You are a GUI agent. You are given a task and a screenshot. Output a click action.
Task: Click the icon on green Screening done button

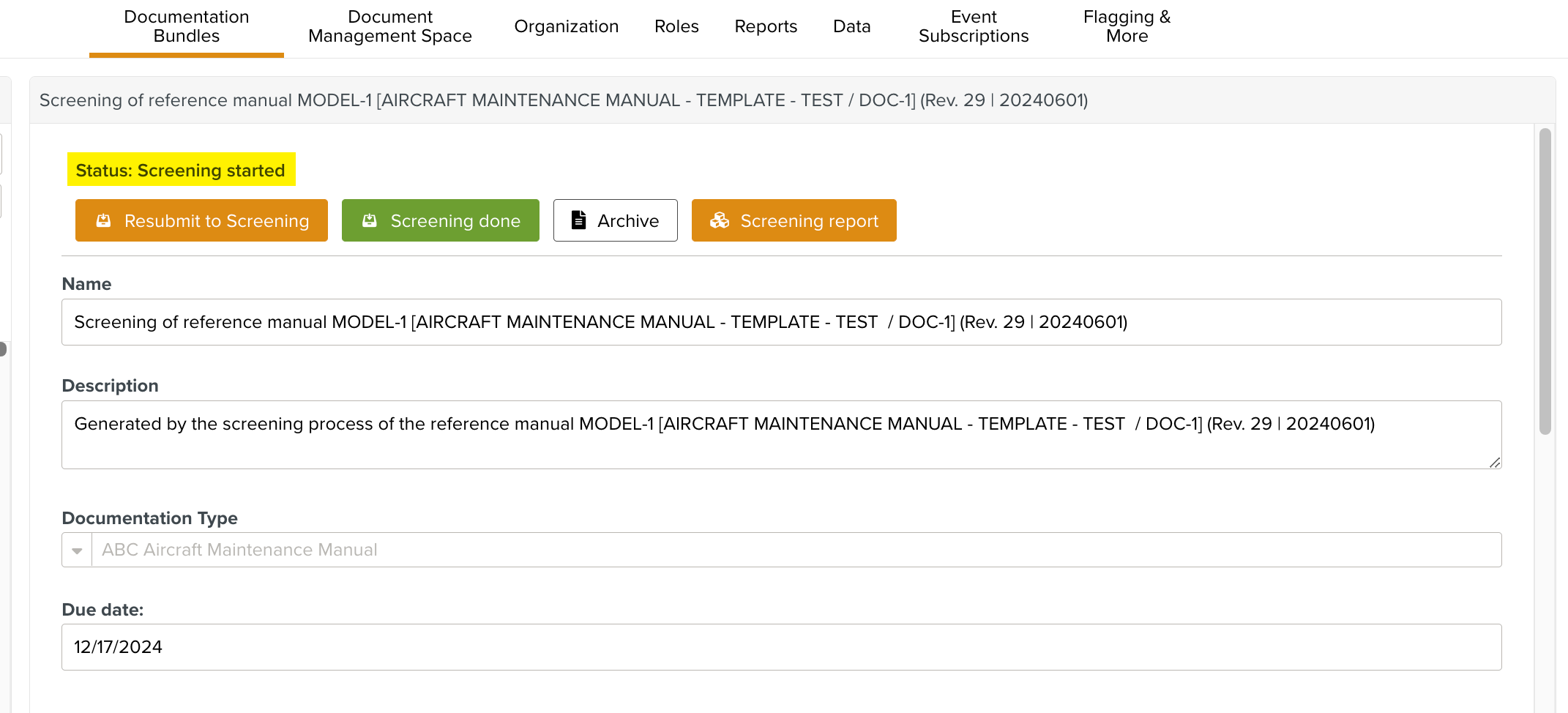[x=370, y=220]
